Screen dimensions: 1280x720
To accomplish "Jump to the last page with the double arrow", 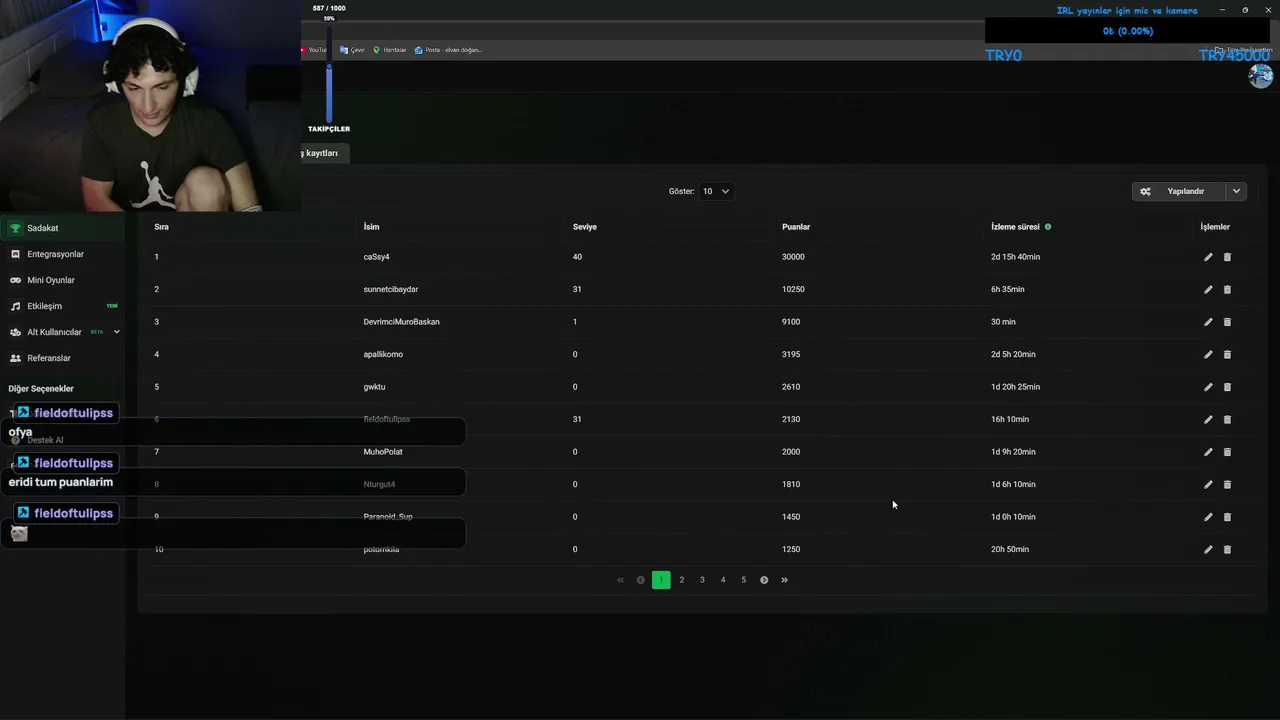I will [x=784, y=580].
